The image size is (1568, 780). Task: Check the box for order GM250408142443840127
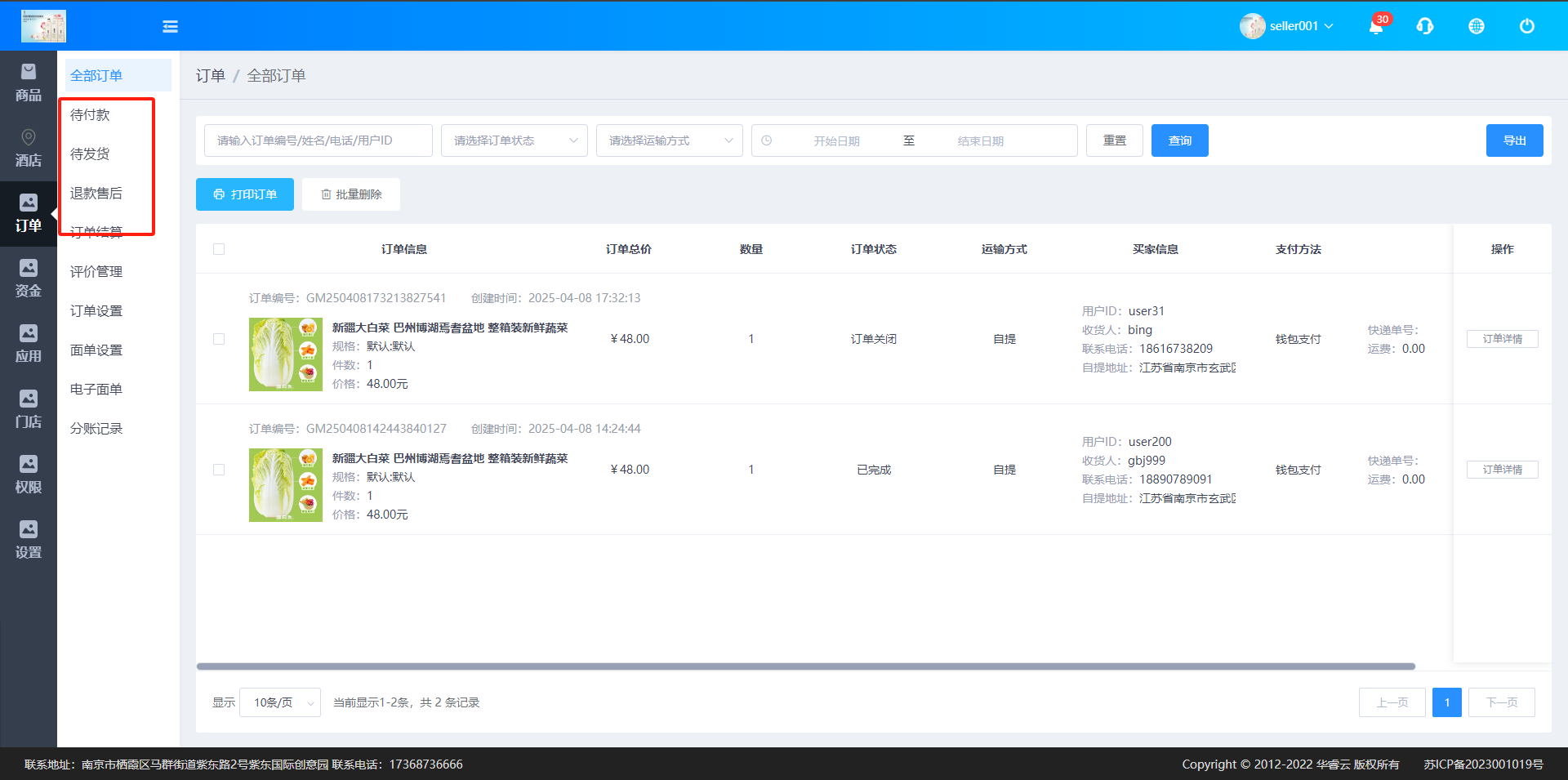click(219, 470)
